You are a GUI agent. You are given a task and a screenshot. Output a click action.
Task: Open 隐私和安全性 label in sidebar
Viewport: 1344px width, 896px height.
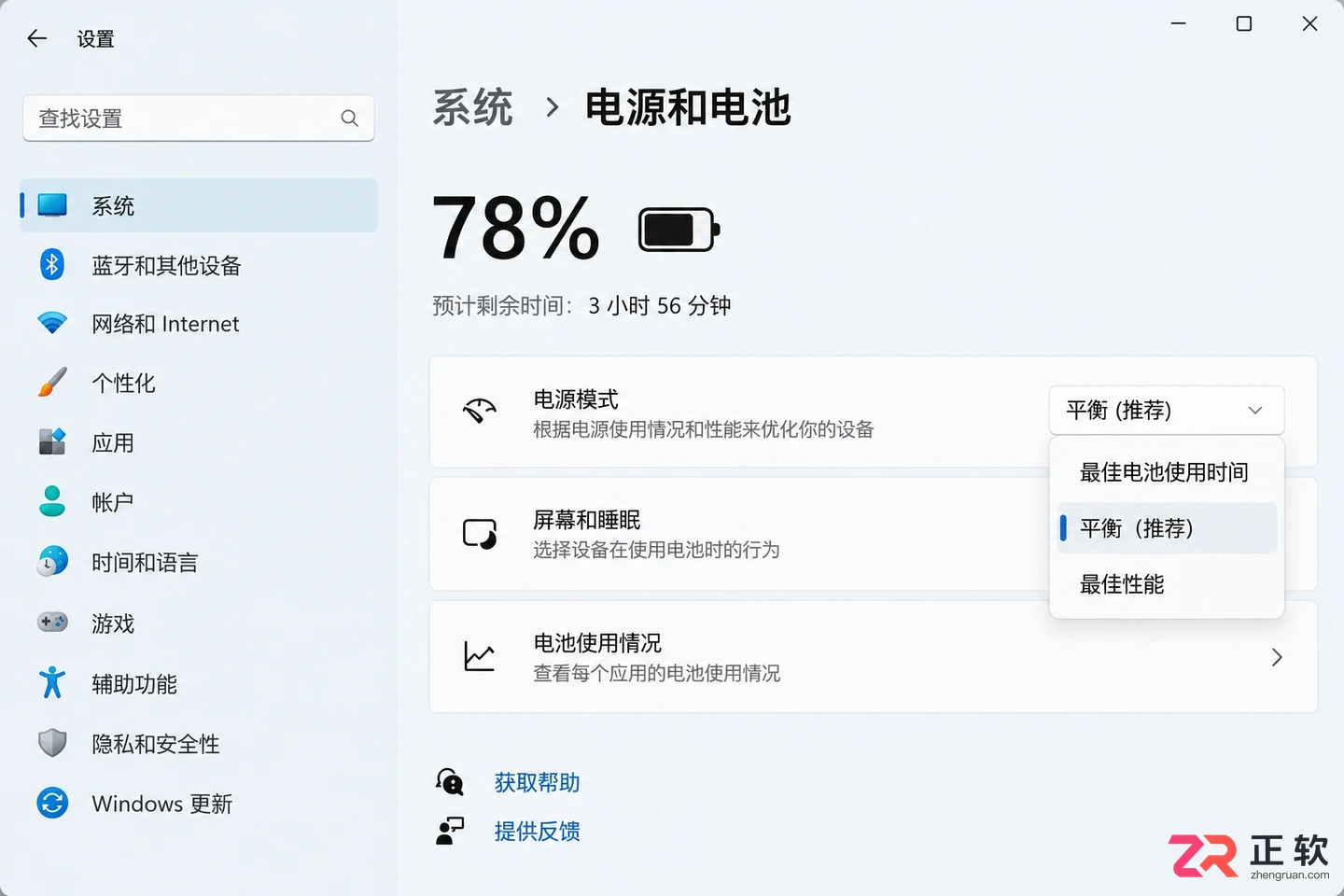[156, 744]
